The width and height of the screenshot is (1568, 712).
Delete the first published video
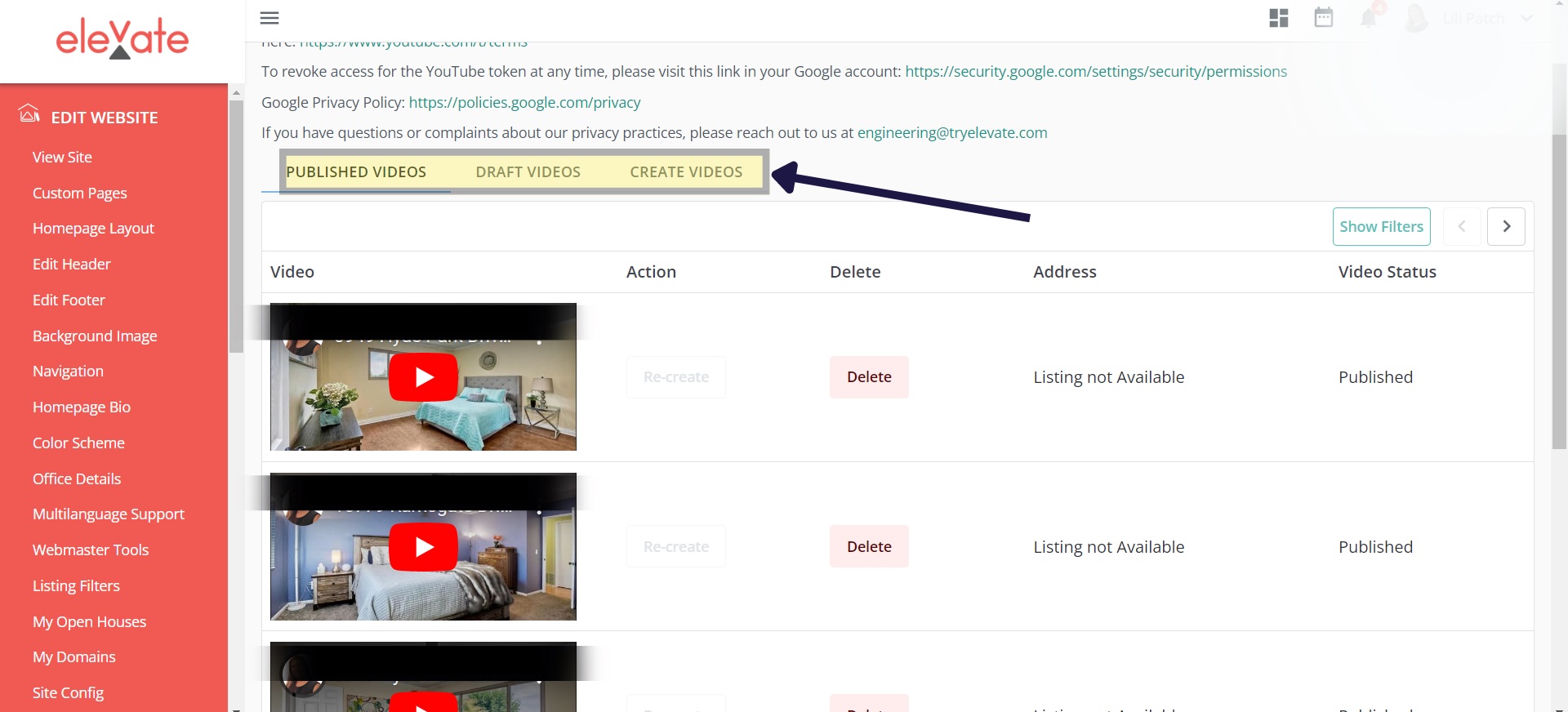(869, 377)
